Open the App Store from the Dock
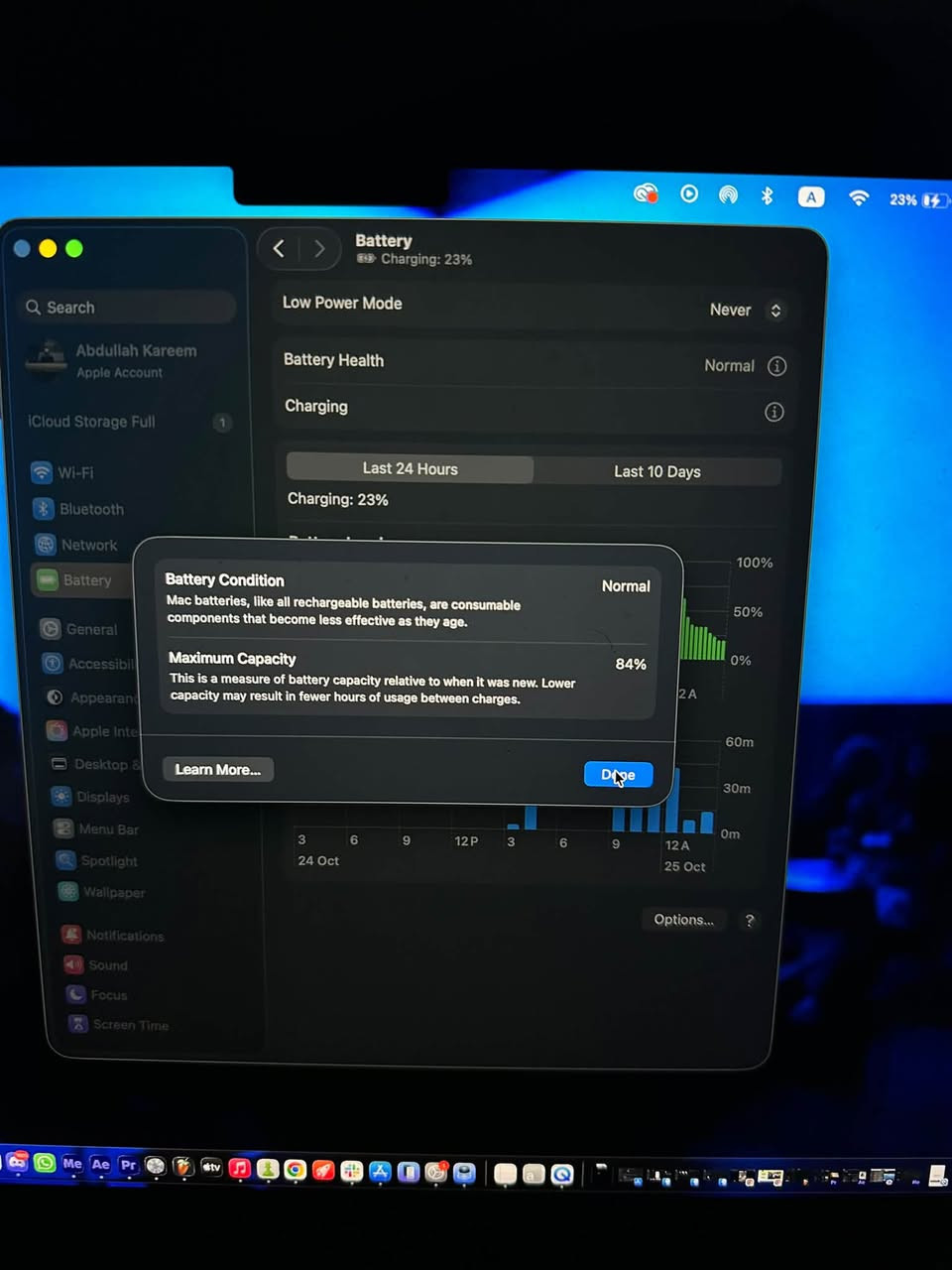952x1270 pixels. point(381,1172)
